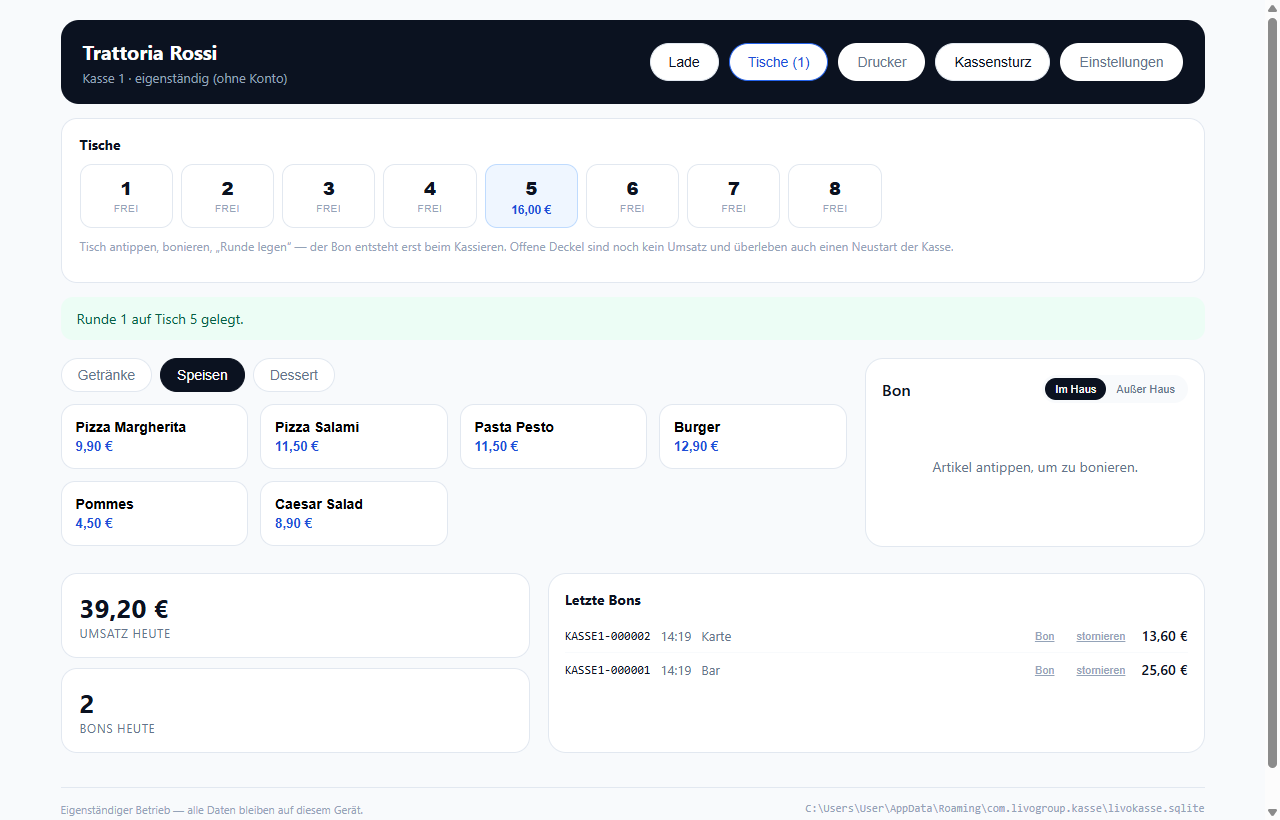Add Pasta Pesto to the Bon
1280x820 pixels.
pyautogui.click(x=553, y=436)
